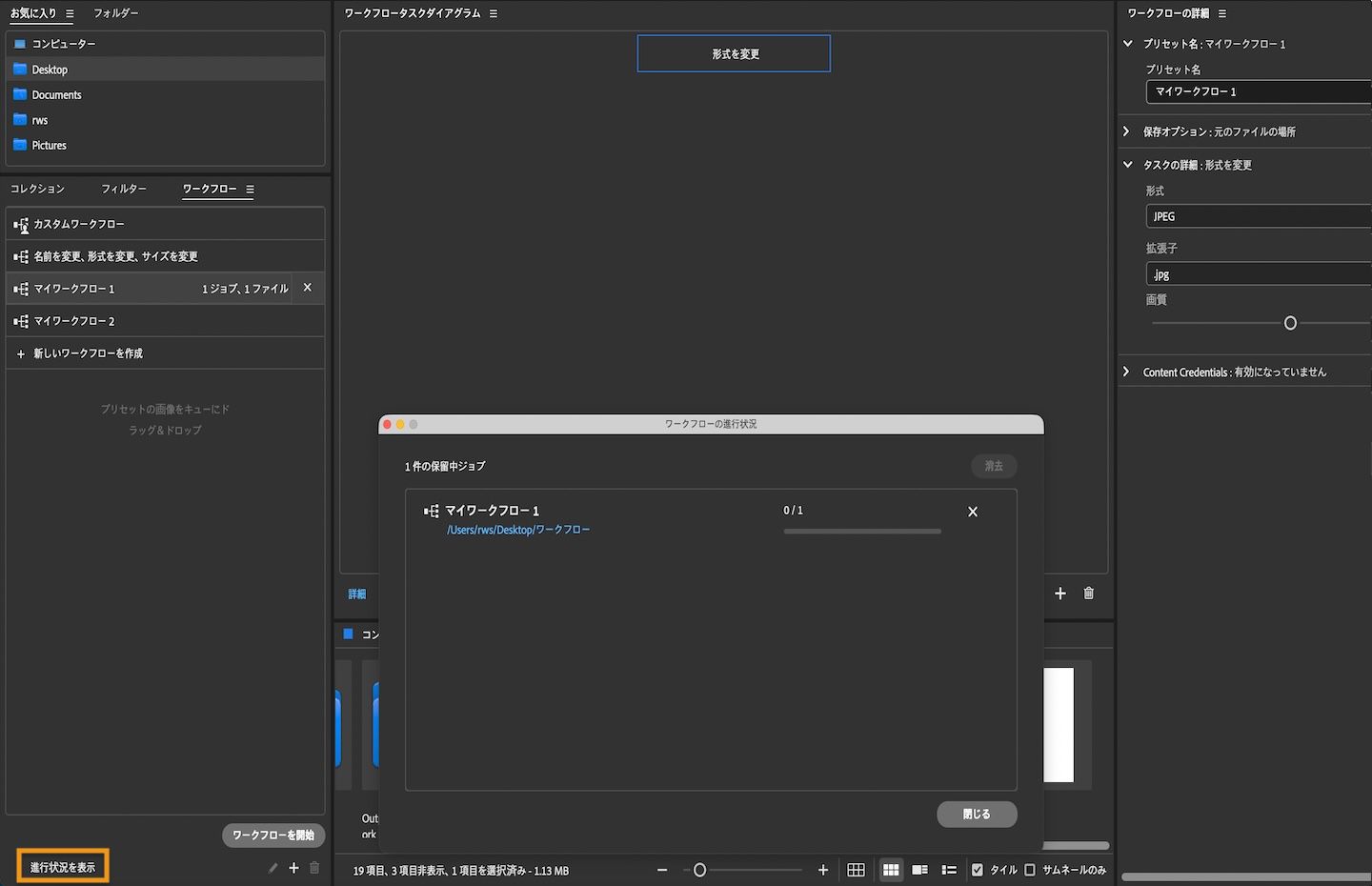Select the Pictures folder icon
1372x886 pixels.
pos(20,145)
